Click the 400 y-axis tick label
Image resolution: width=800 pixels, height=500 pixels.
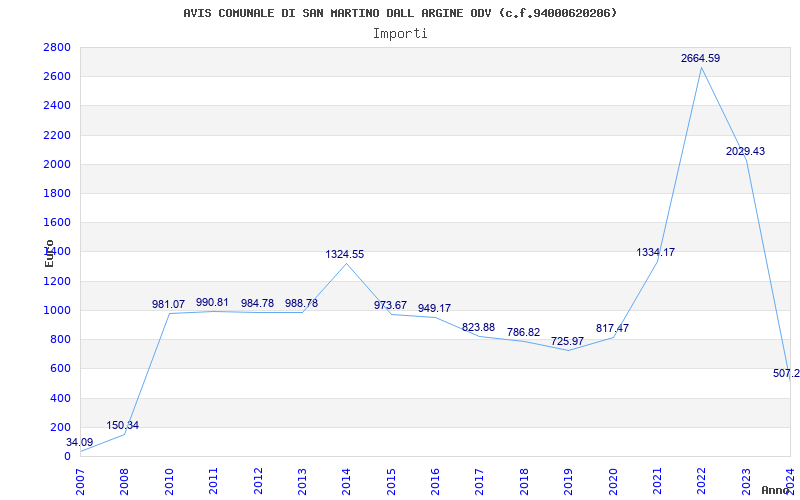(x=60, y=398)
